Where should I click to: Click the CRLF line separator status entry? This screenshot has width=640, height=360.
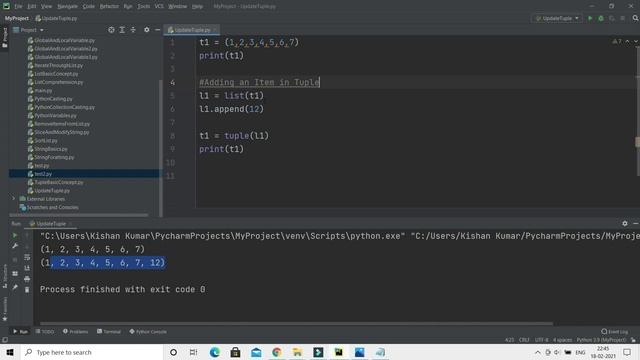(x=524, y=340)
